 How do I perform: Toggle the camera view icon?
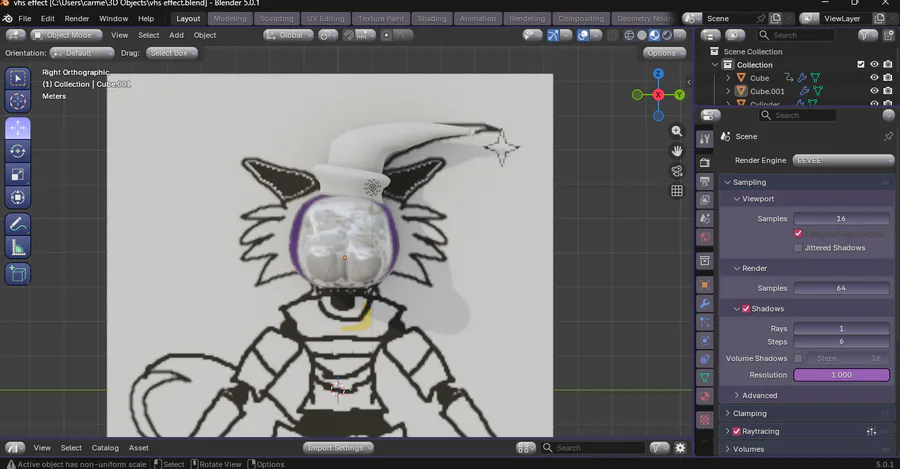pos(677,171)
